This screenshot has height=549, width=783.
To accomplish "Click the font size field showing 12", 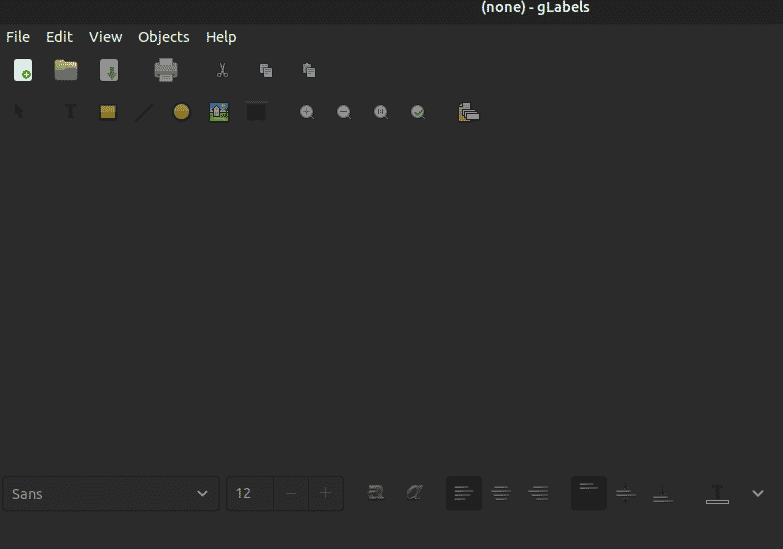I will 250,494.
